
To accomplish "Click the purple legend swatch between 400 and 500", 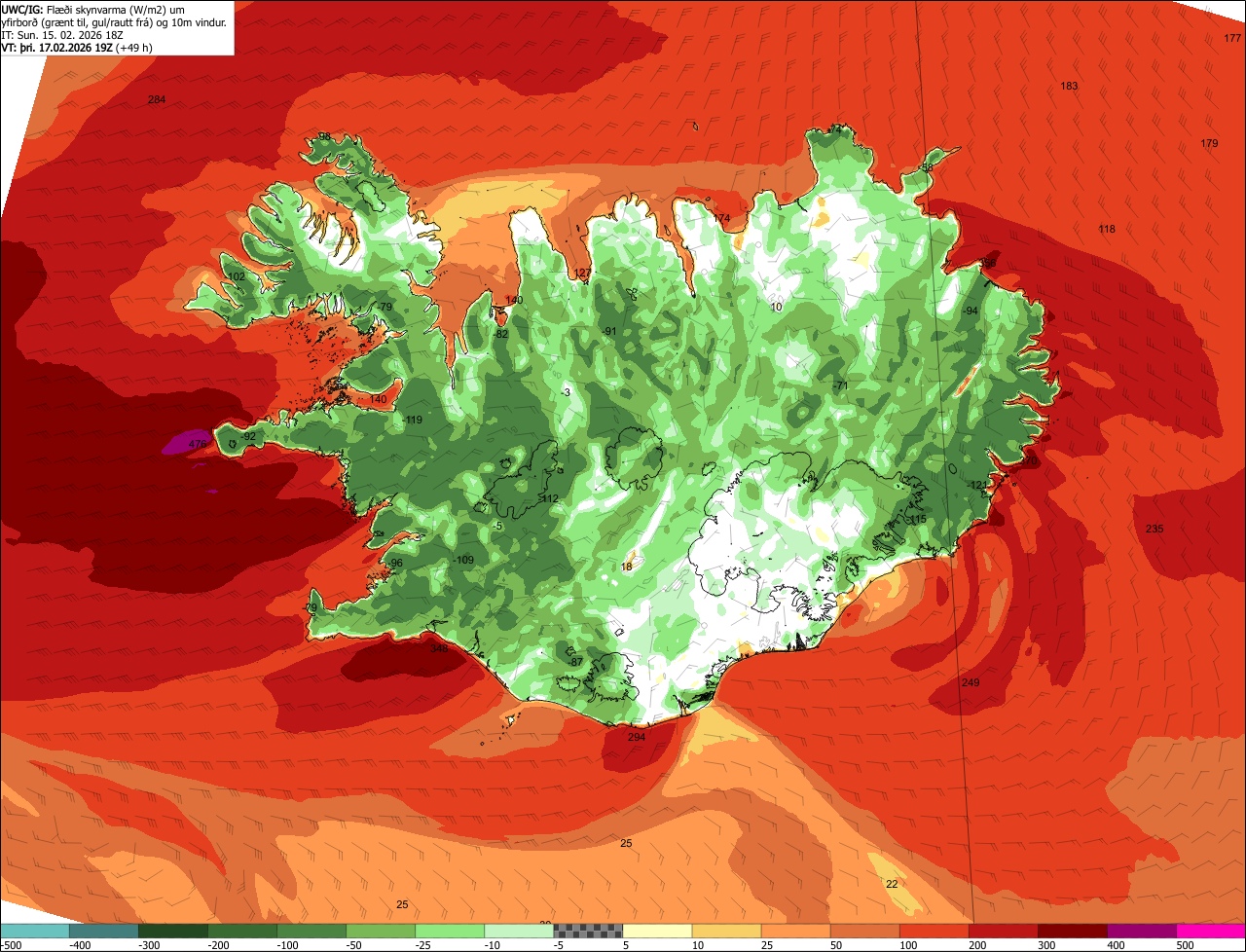I will click(x=1142, y=931).
